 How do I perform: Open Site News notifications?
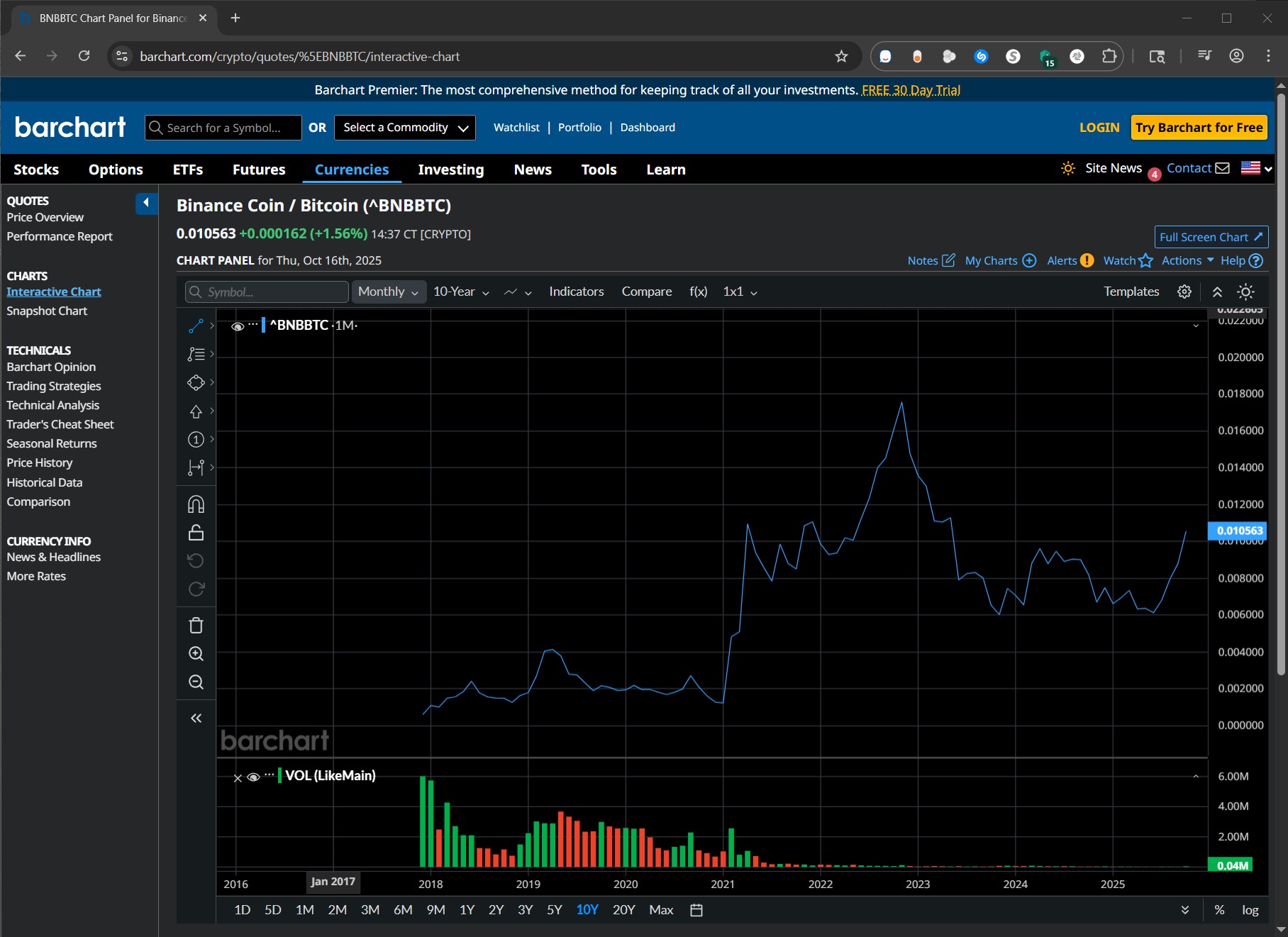tap(1114, 168)
